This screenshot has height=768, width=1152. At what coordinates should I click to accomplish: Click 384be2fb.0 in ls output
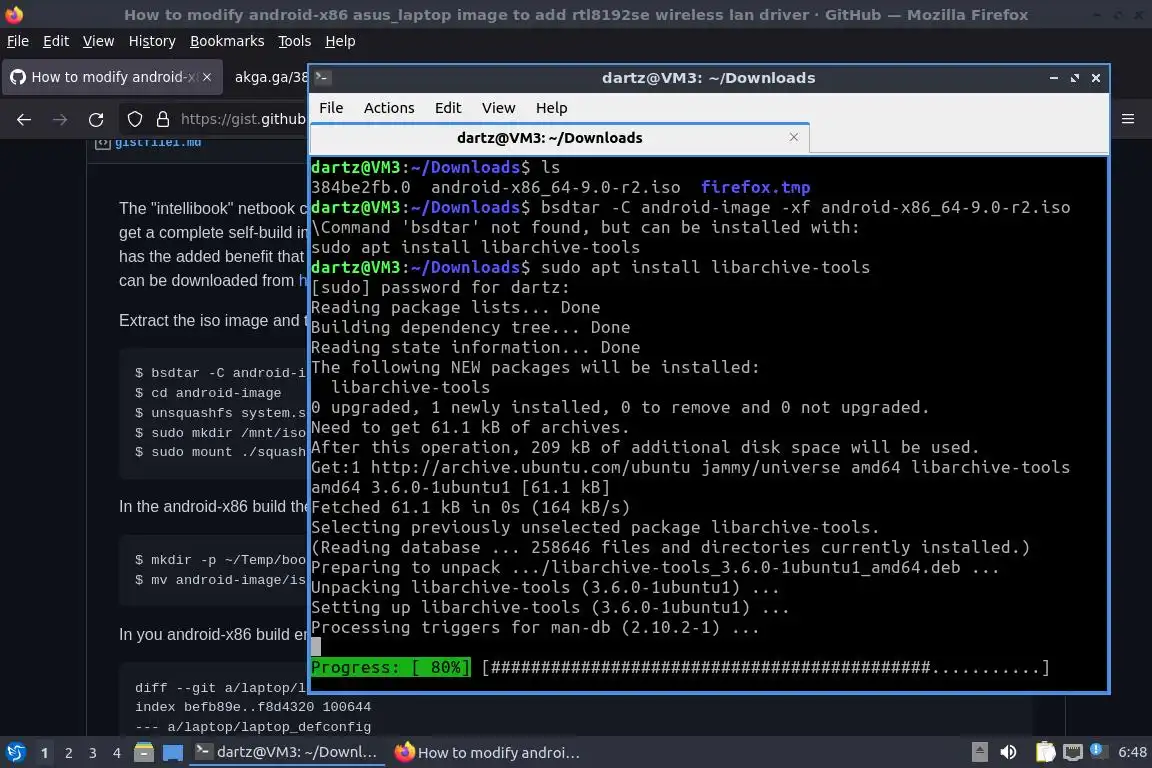(361, 187)
